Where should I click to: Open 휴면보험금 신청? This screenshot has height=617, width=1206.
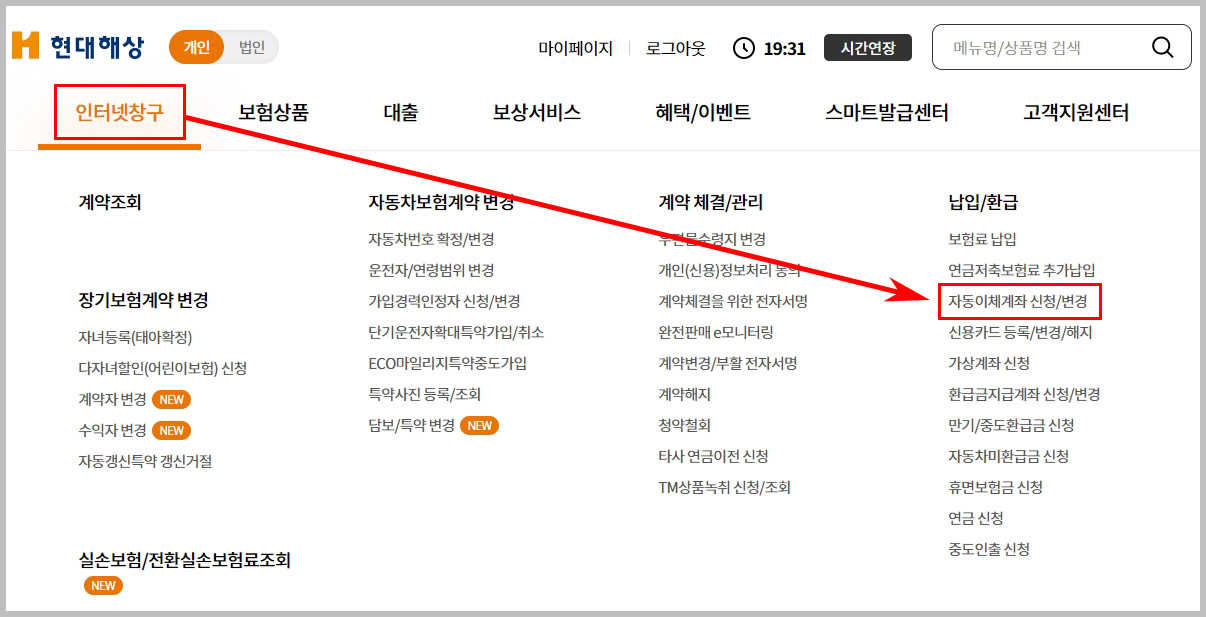click(995, 487)
